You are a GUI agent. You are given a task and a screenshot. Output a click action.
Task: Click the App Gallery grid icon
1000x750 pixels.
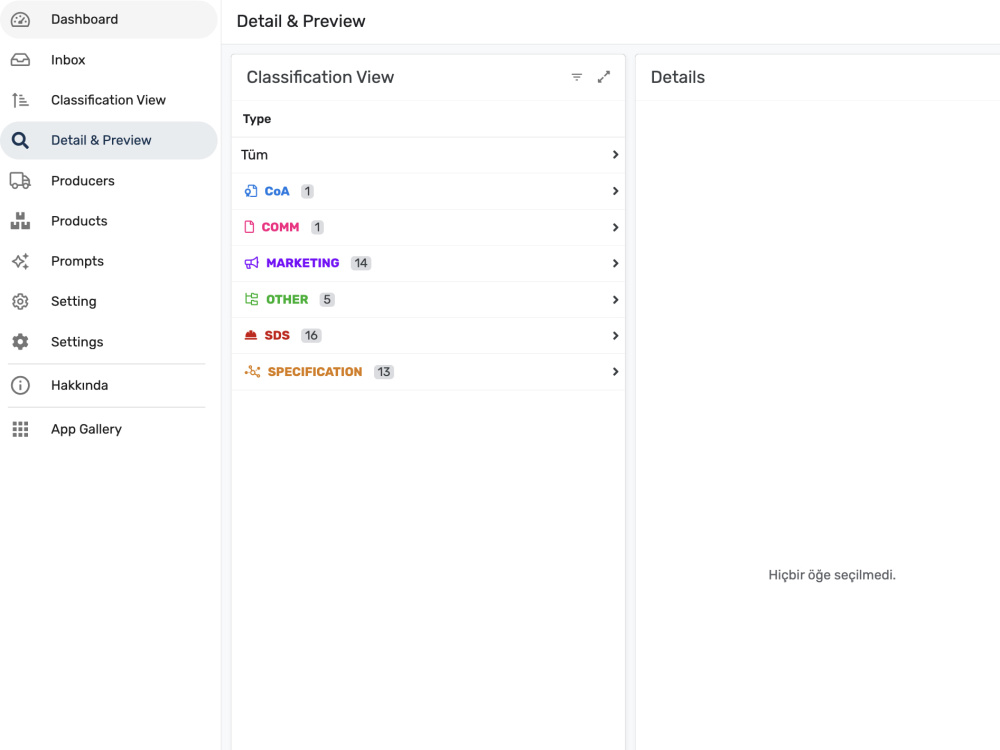(x=20, y=429)
